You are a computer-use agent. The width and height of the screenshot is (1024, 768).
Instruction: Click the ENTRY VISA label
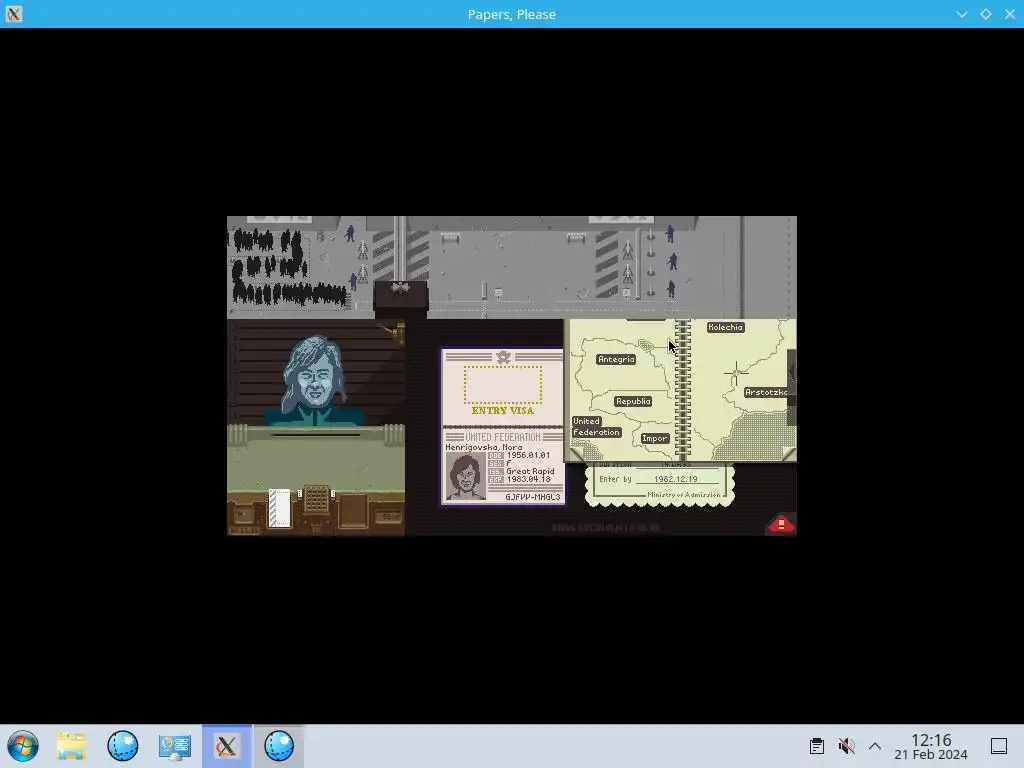tap(503, 411)
